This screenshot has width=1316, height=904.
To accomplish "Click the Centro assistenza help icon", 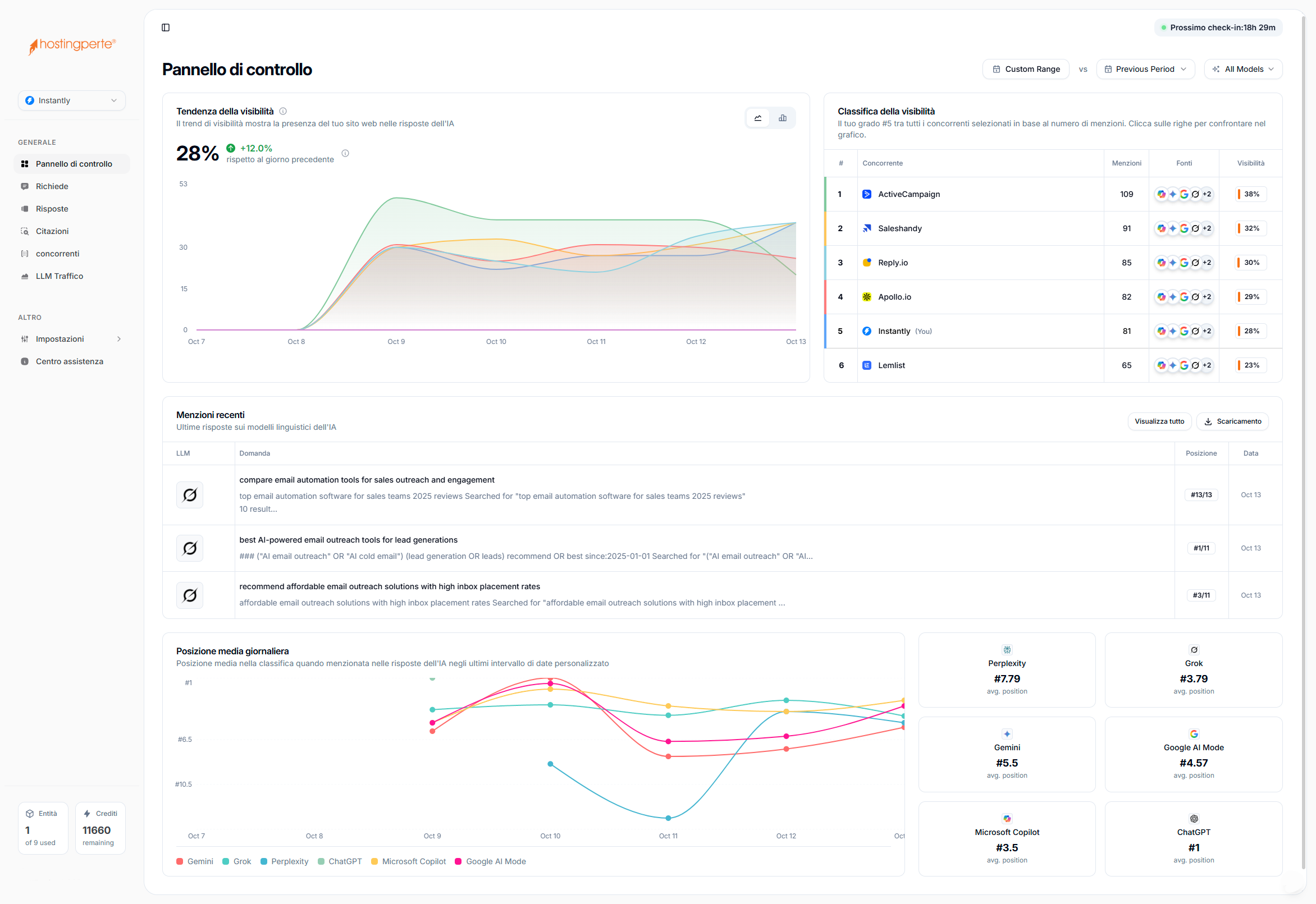I will (x=24, y=361).
